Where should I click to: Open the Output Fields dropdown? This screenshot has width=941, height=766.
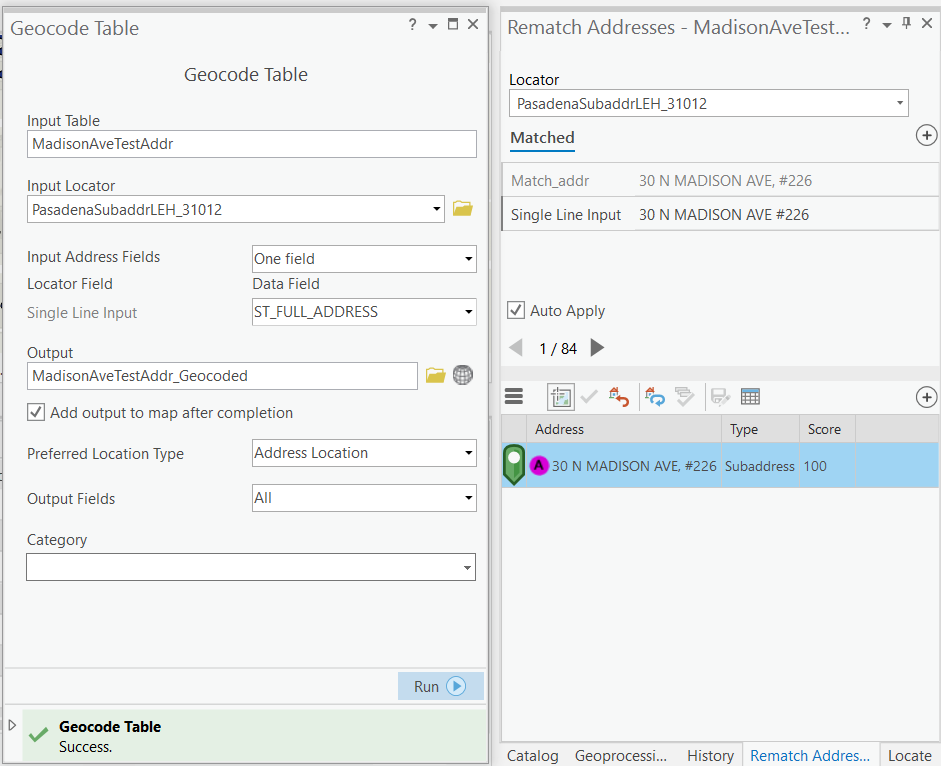click(364, 498)
